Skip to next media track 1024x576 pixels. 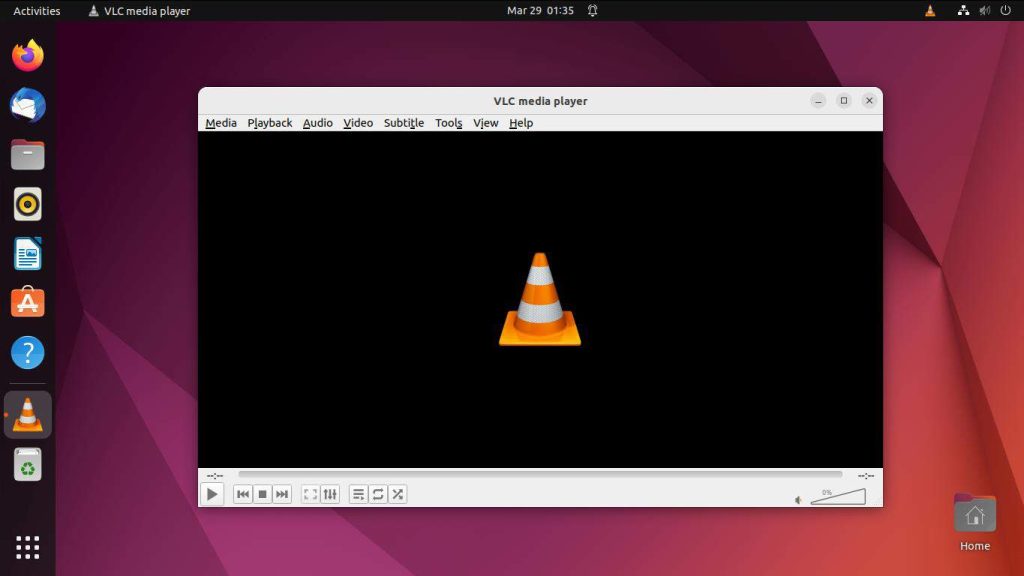pos(281,494)
